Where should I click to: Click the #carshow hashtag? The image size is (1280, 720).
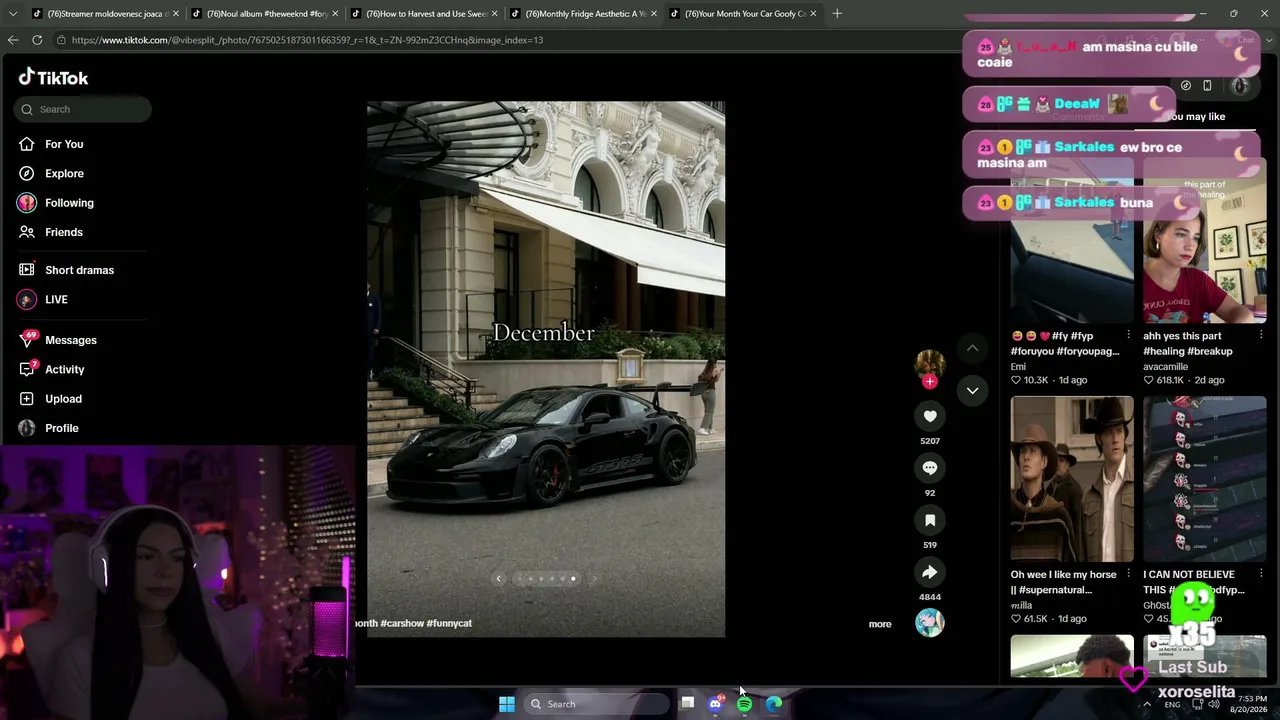(402, 623)
